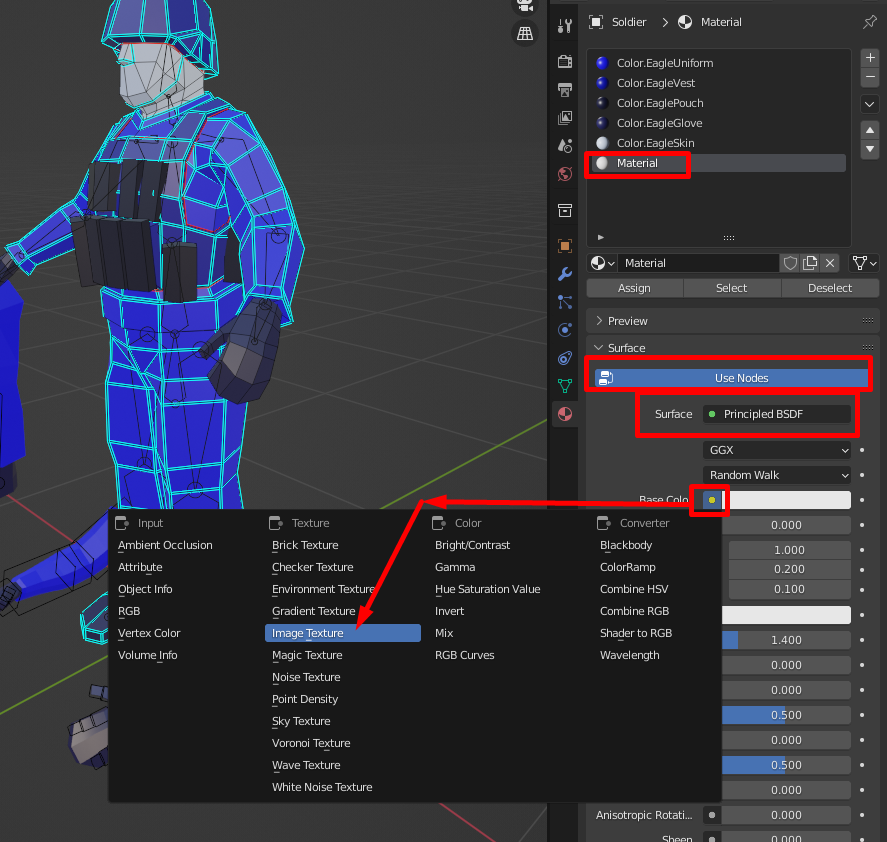This screenshot has height=842, width=887.
Task: Open the Material properties tab
Action: click(565, 414)
